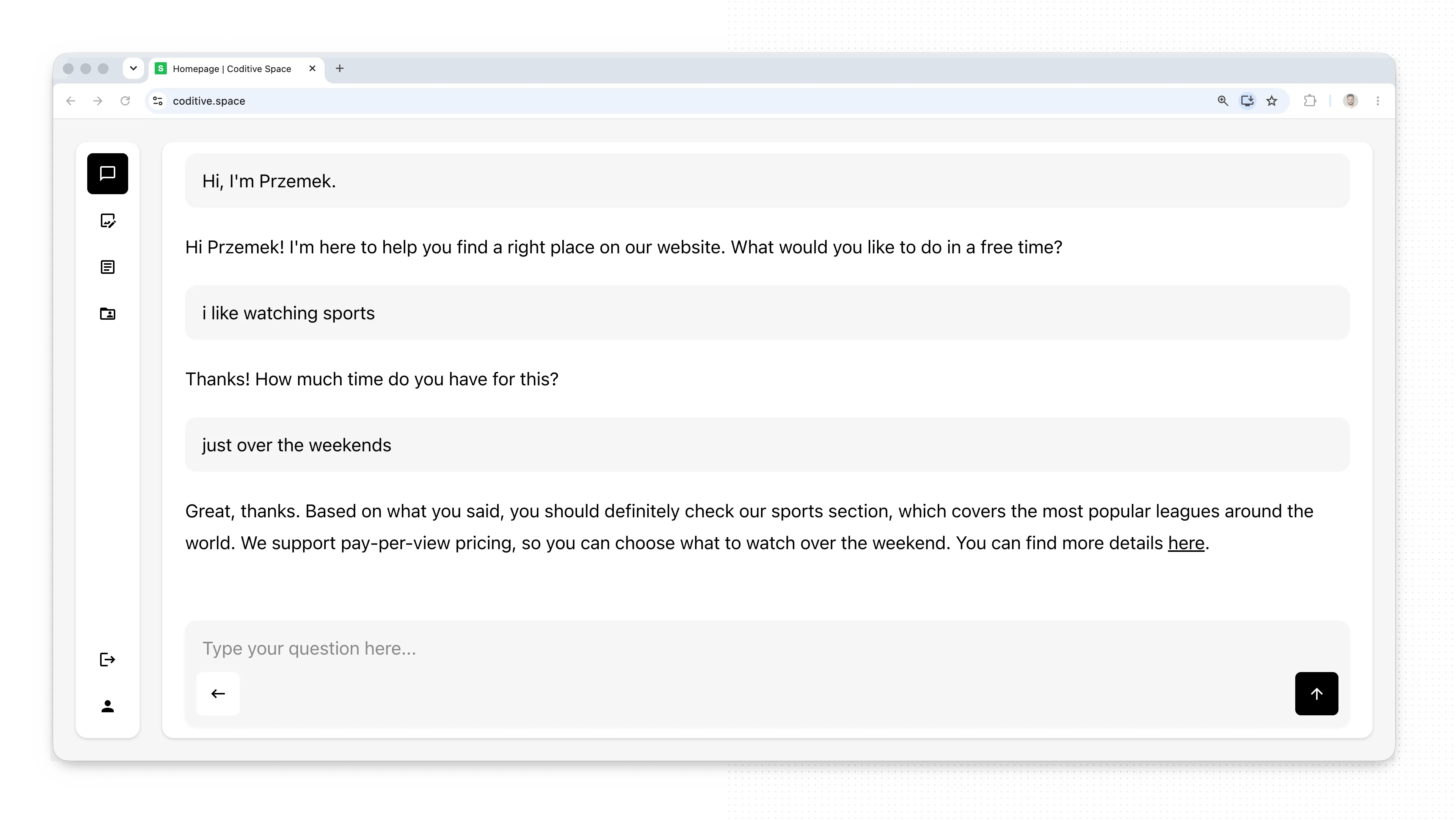
Task: Close the 'Homepage | Coditive Space' tab
Action: coord(312,68)
